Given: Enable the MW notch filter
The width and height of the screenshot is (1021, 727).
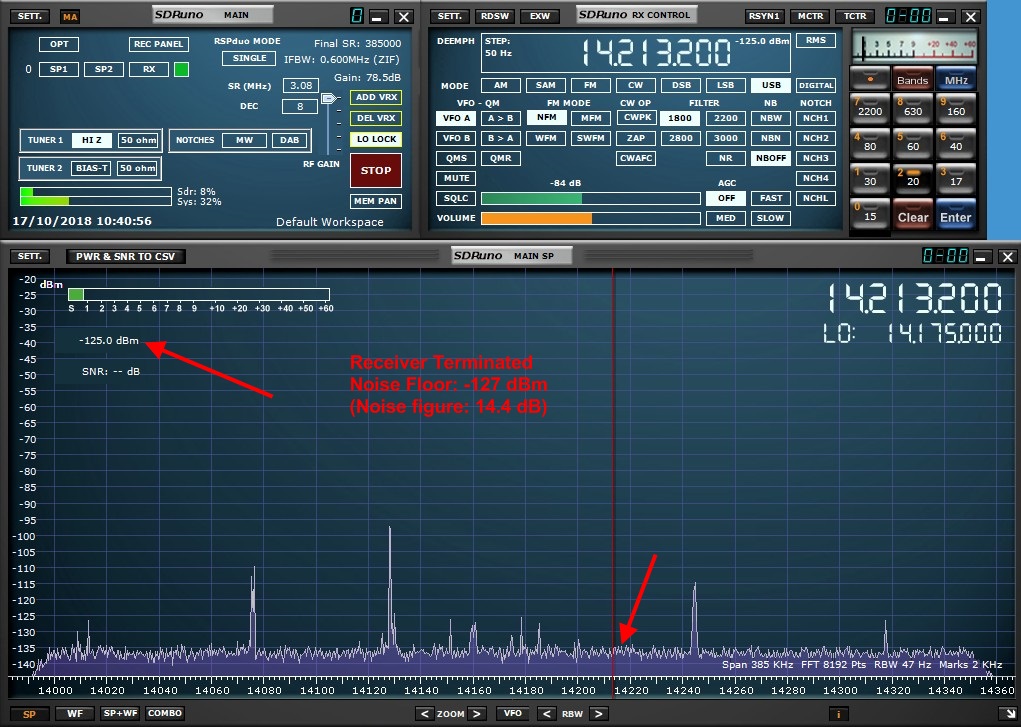Looking at the screenshot, I should pyautogui.click(x=244, y=140).
